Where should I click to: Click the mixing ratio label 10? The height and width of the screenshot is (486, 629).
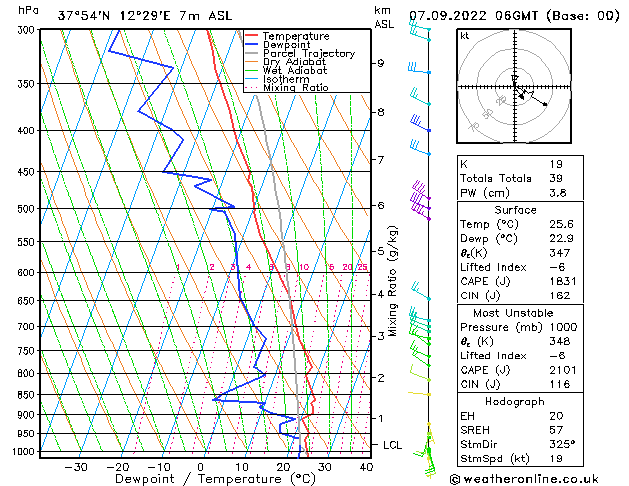[304, 267]
